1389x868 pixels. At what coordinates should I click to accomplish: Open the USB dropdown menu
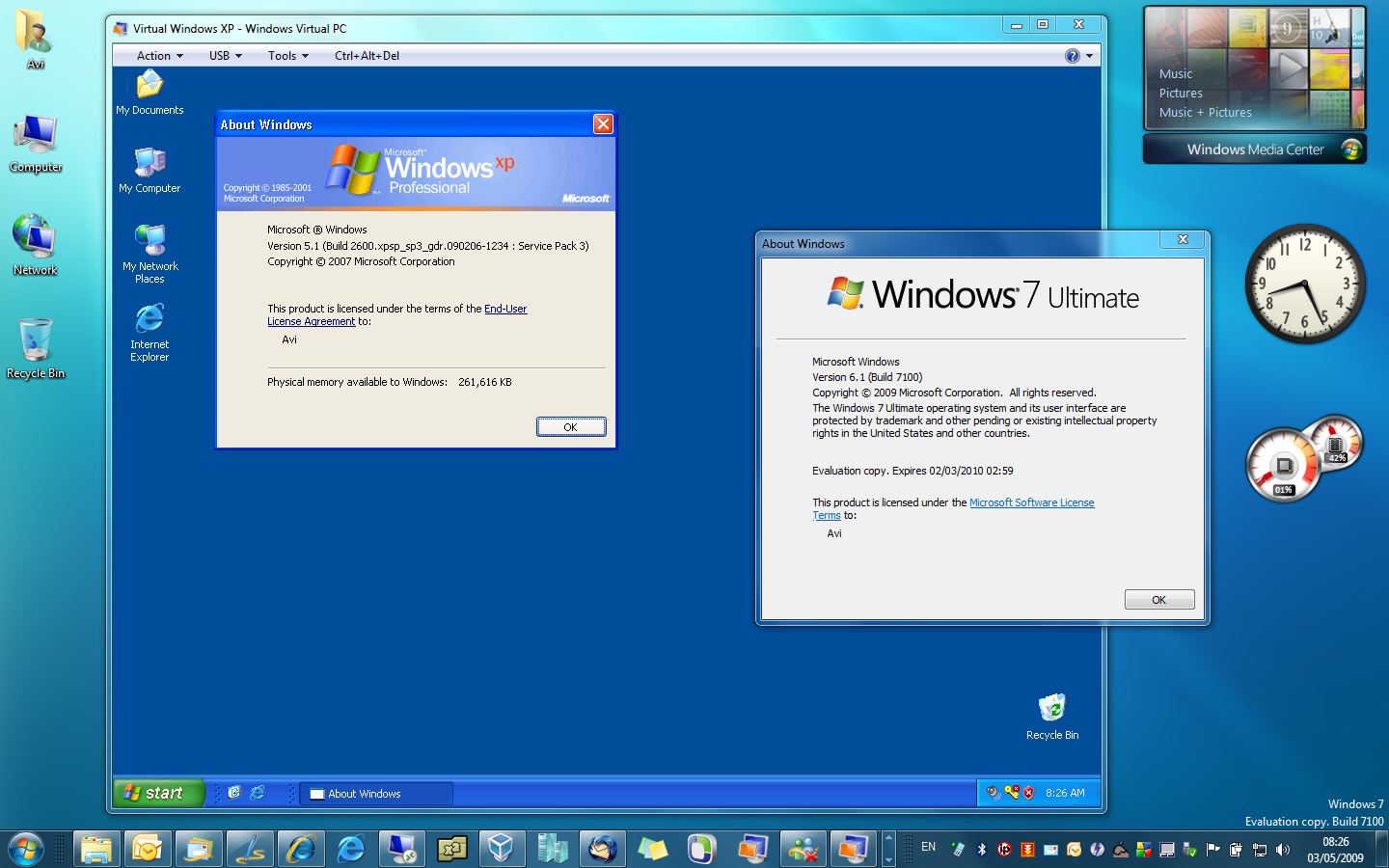click(226, 56)
